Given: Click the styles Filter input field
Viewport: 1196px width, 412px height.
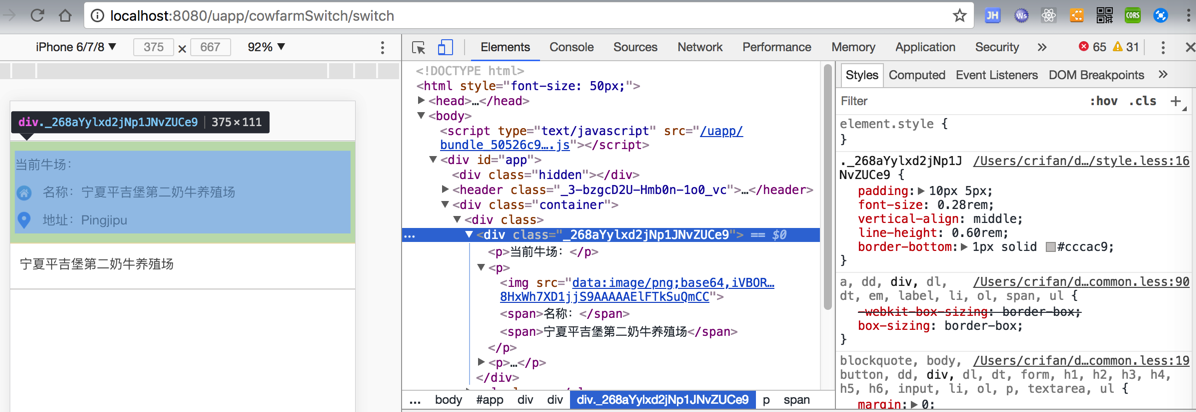Looking at the screenshot, I should point(961,101).
